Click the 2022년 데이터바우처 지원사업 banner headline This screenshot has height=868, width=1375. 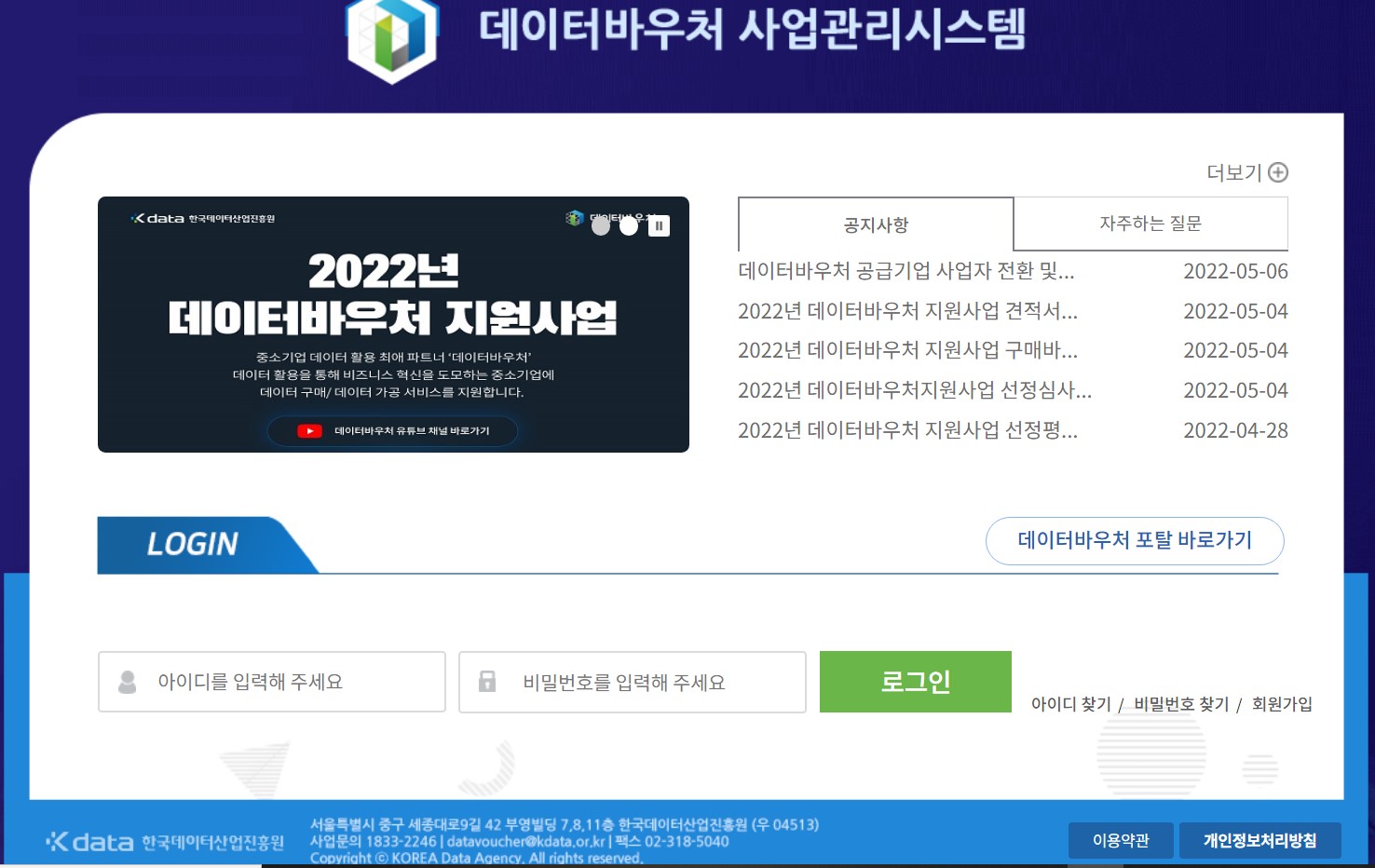coord(392,294)
